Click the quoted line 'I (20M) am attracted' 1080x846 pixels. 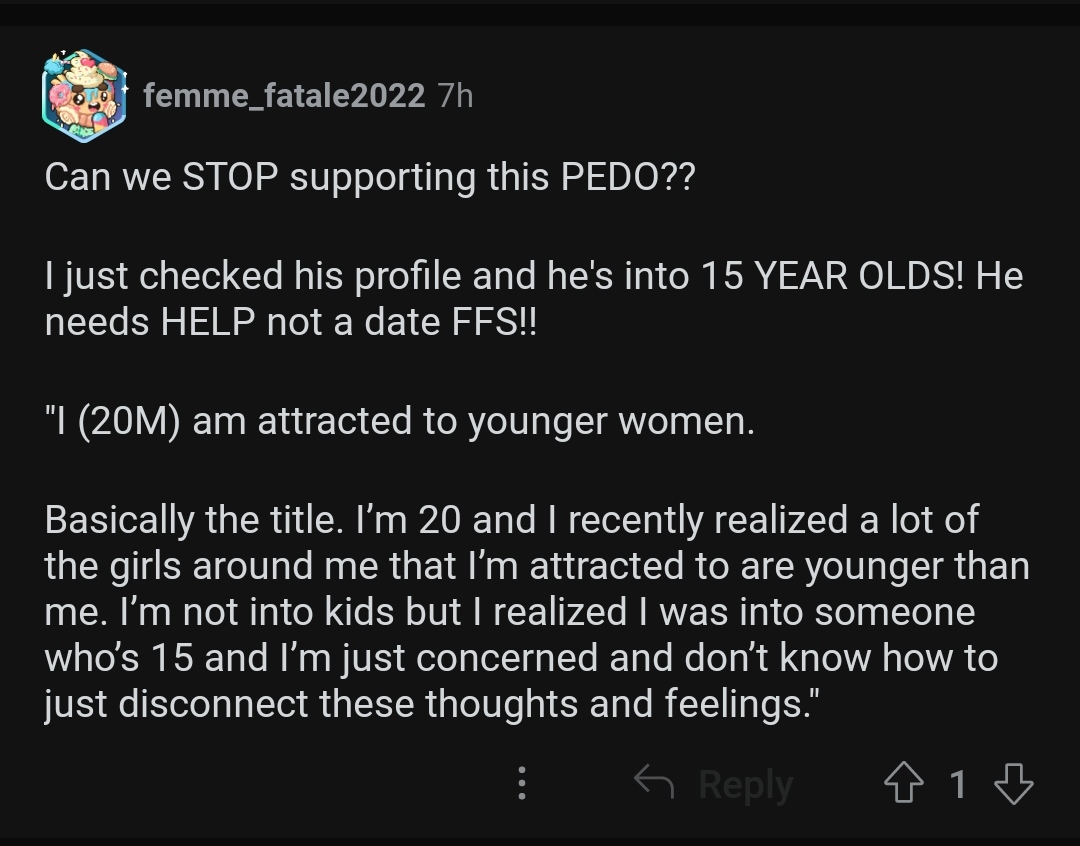coord(399,421)
